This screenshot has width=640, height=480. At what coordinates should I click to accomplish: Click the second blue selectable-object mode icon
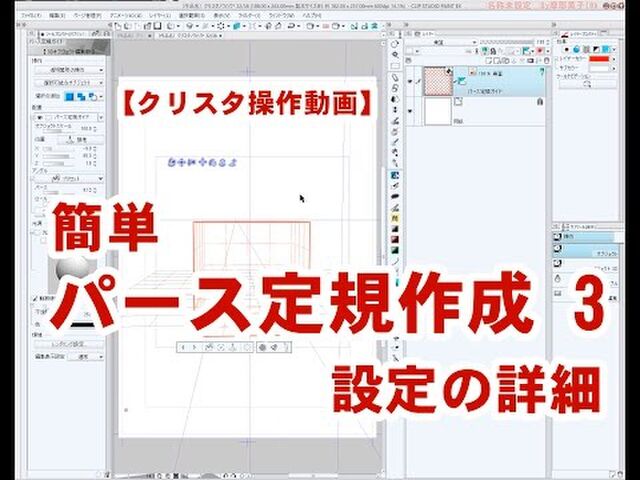click(x=81, y=97)
